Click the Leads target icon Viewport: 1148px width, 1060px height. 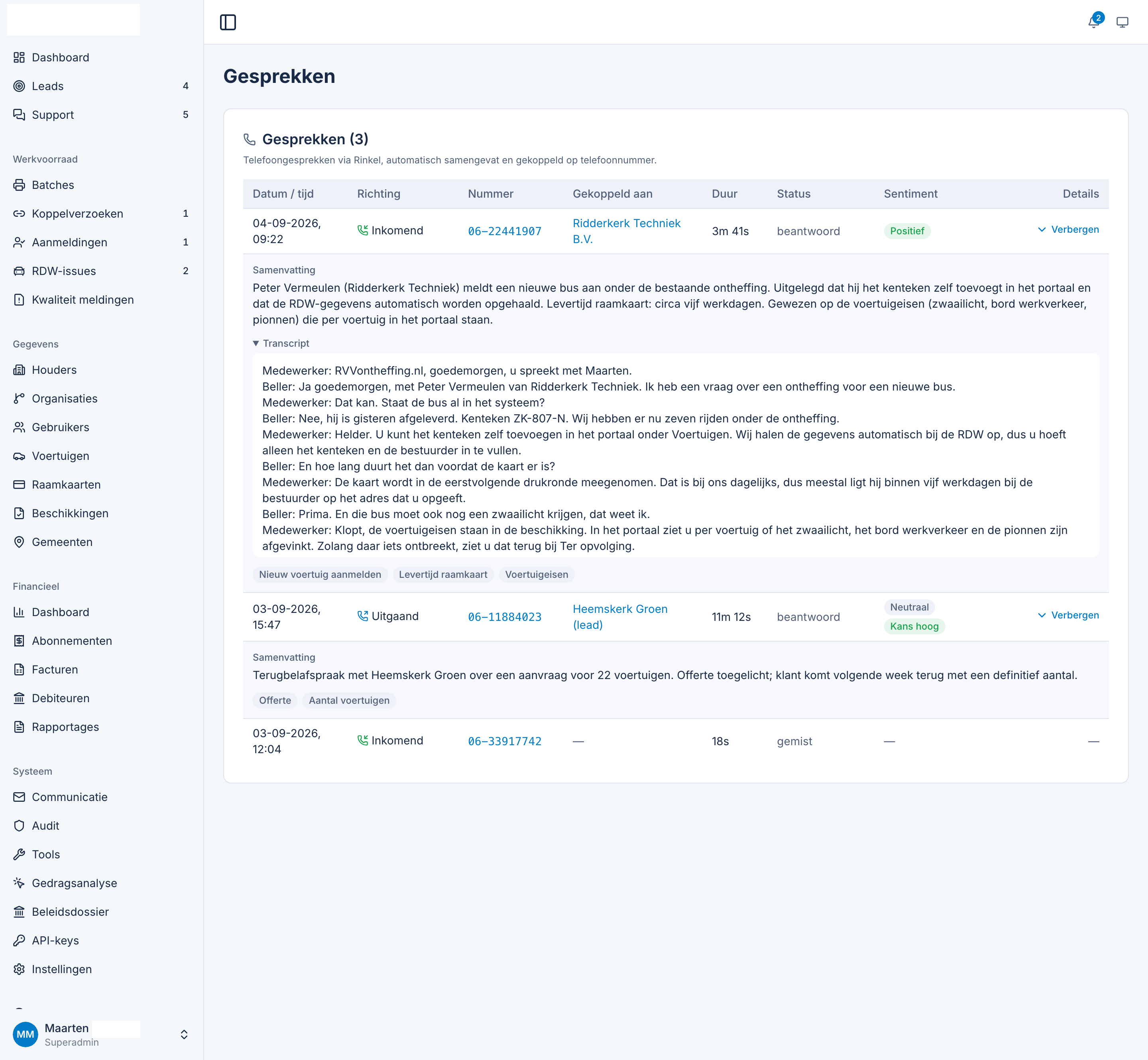19,86
